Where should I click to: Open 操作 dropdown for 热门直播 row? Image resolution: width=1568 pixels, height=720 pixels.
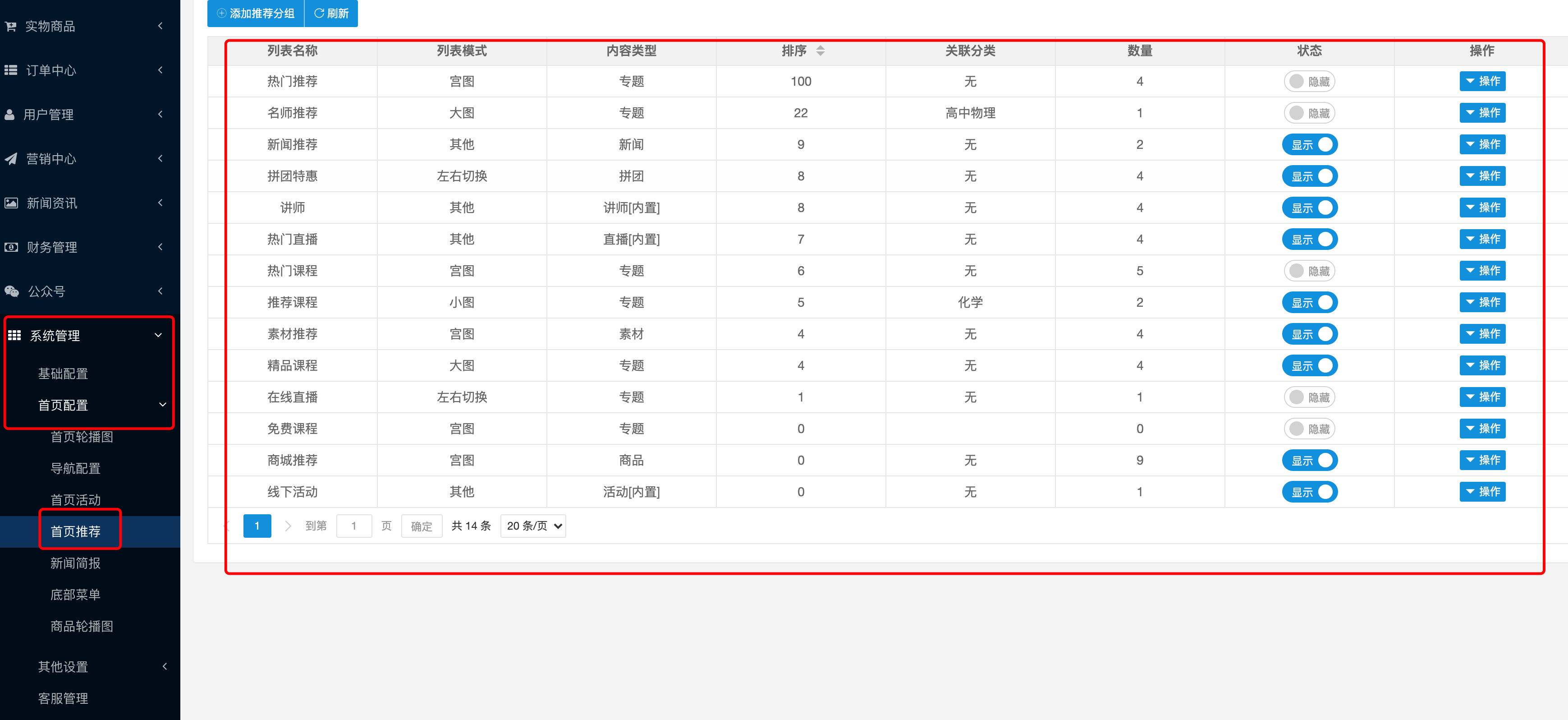pos(1482,240)
